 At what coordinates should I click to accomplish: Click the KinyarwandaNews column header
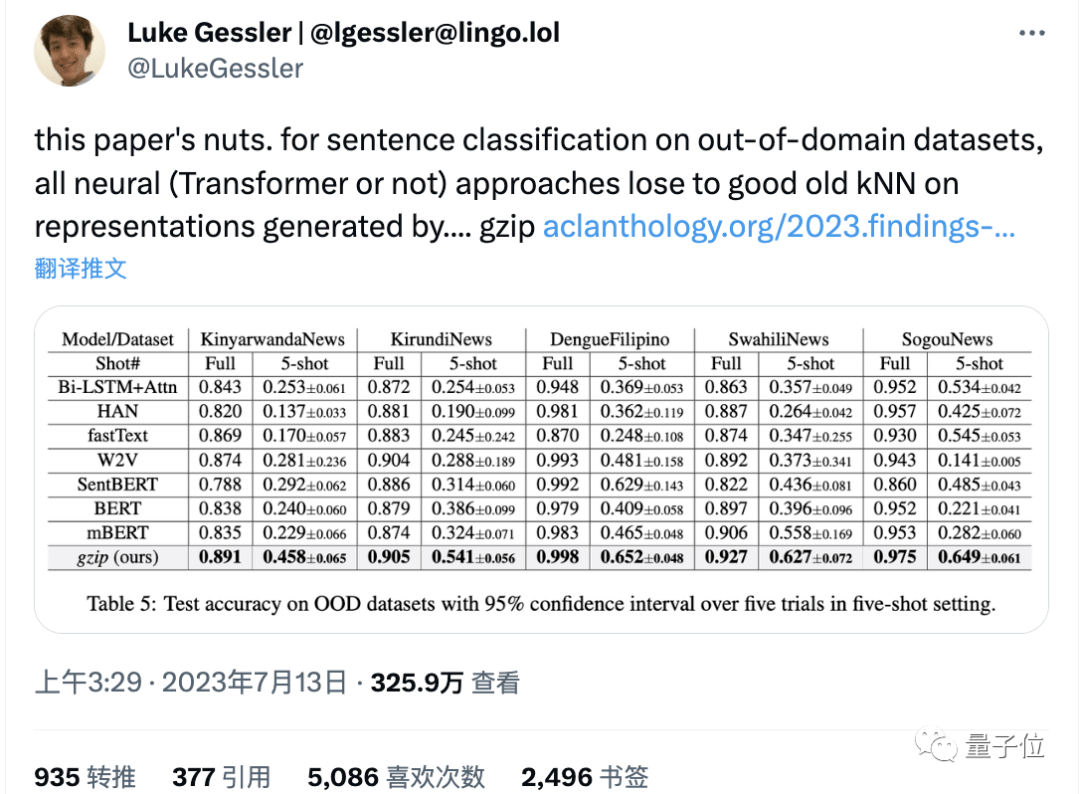(x=272, y=339)
